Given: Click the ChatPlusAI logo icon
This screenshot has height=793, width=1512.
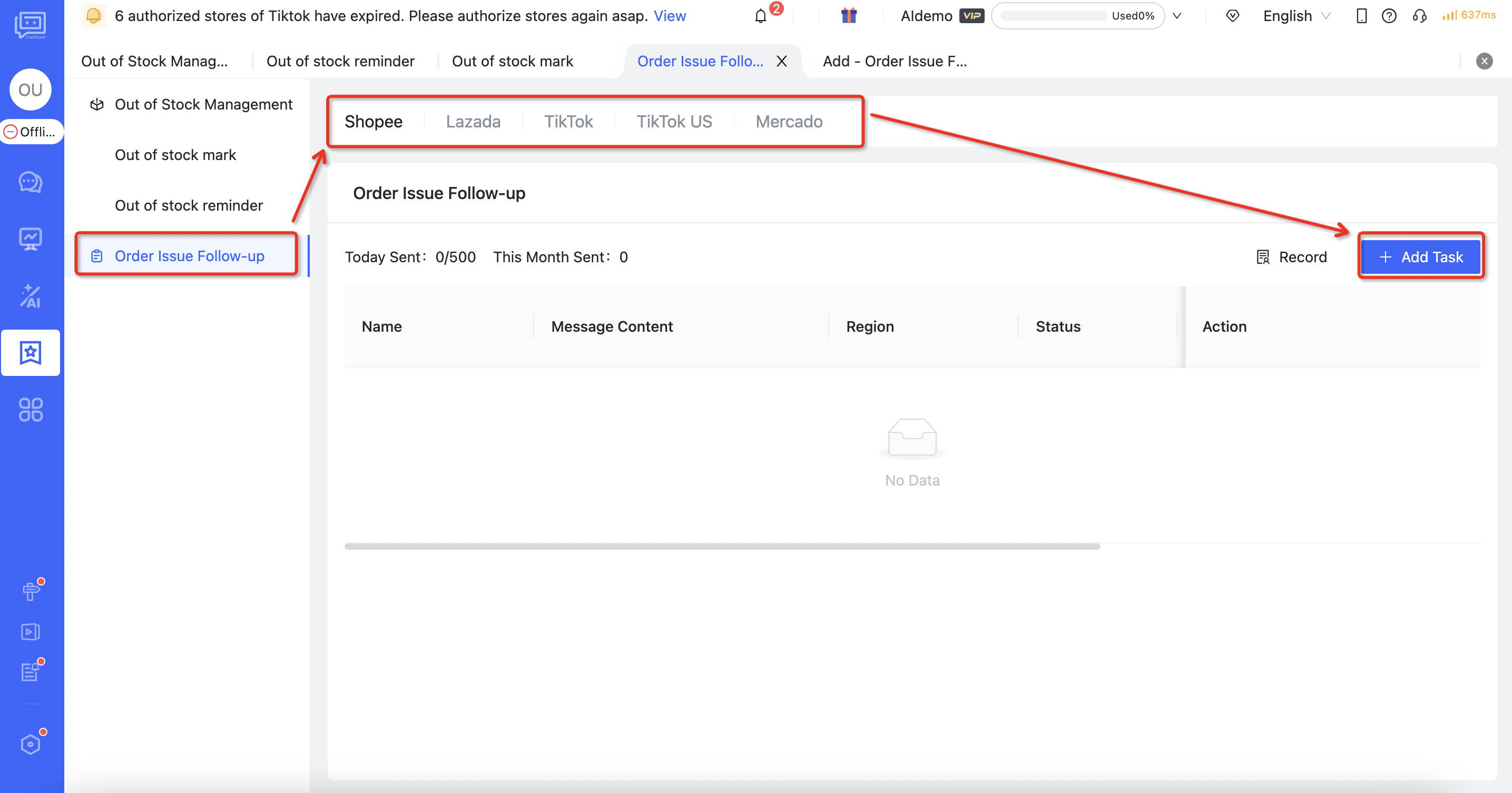Looking at the screenshot, I should point(30,25).
